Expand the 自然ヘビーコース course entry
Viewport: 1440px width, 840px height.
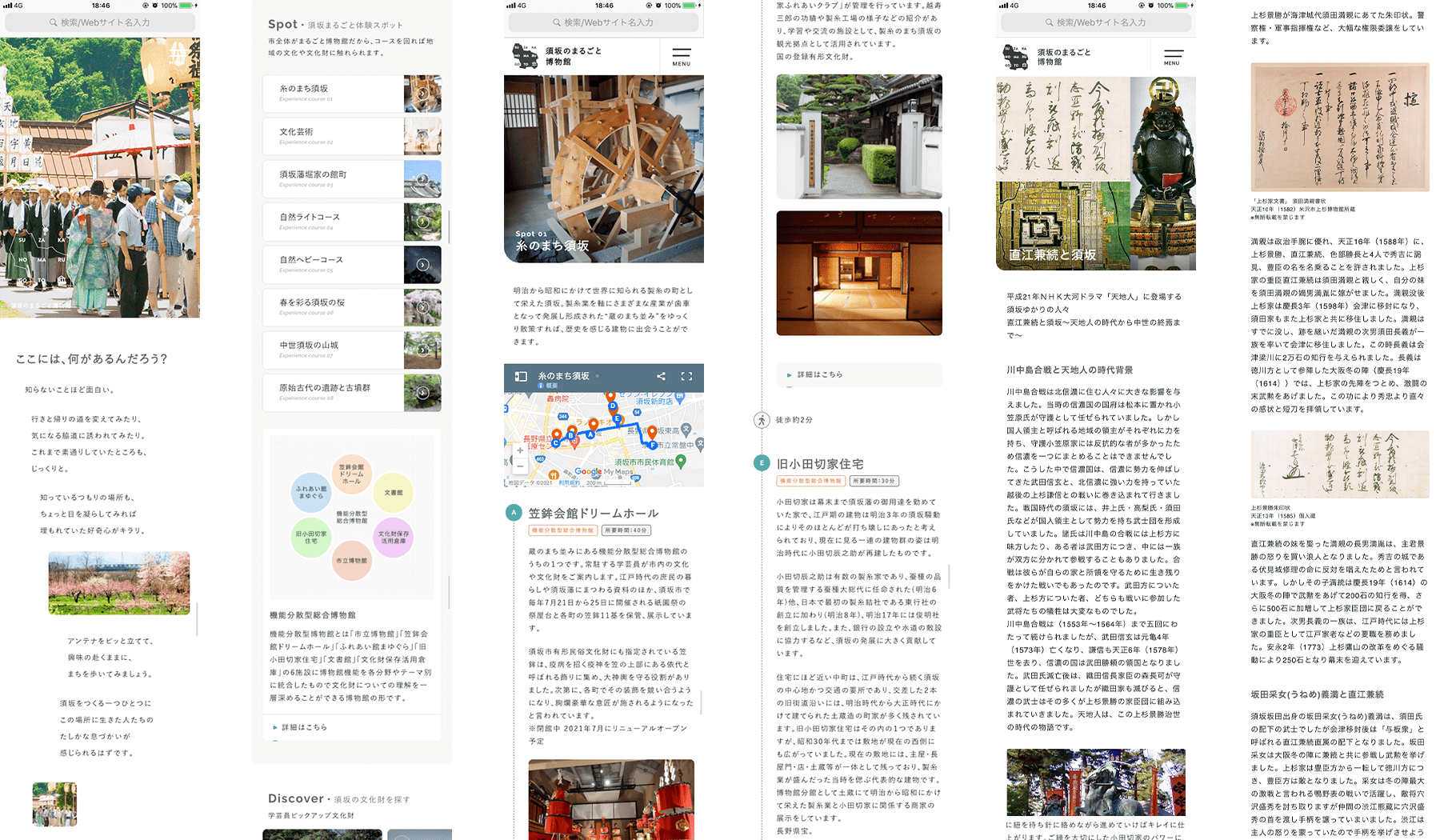(x=351, y=264)
